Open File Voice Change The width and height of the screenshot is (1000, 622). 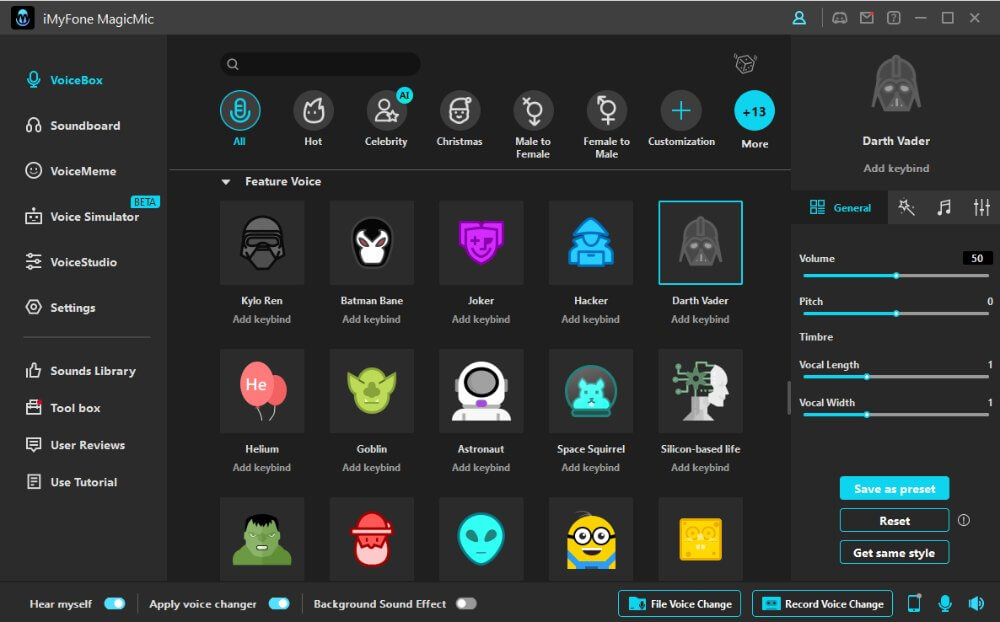(679, 603)
